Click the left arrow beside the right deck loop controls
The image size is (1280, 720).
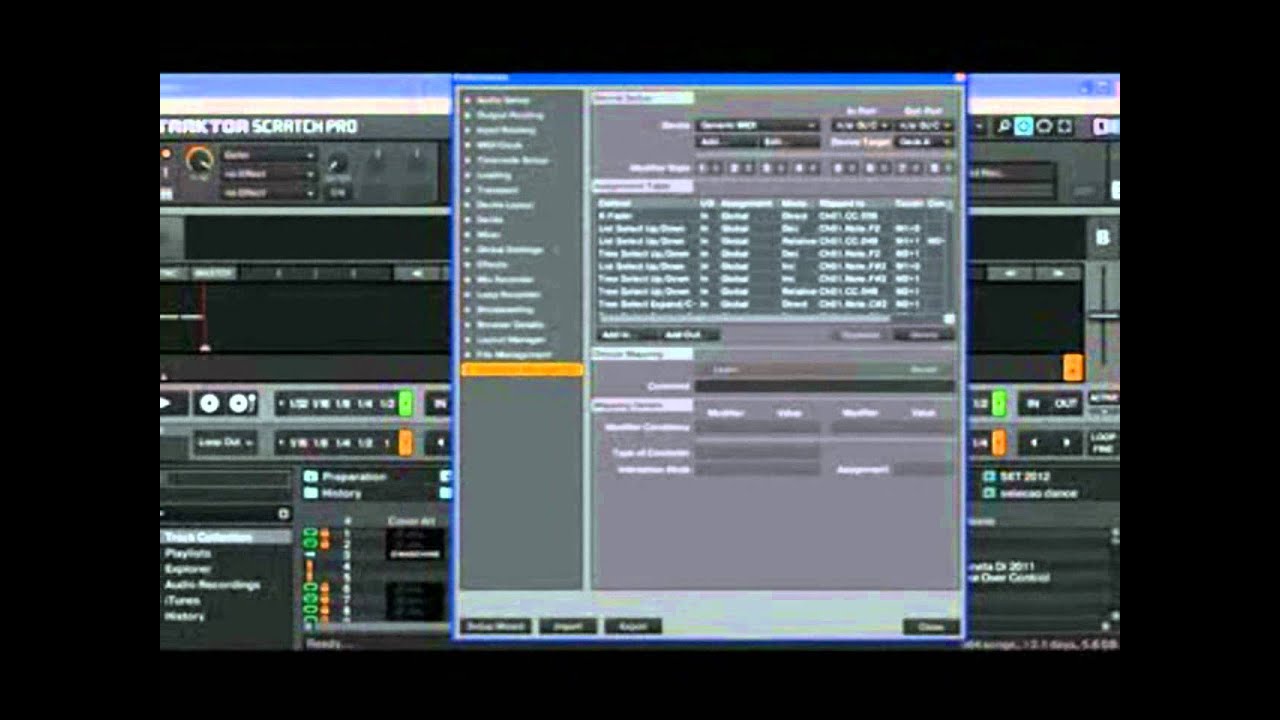tap(1036, 442)
